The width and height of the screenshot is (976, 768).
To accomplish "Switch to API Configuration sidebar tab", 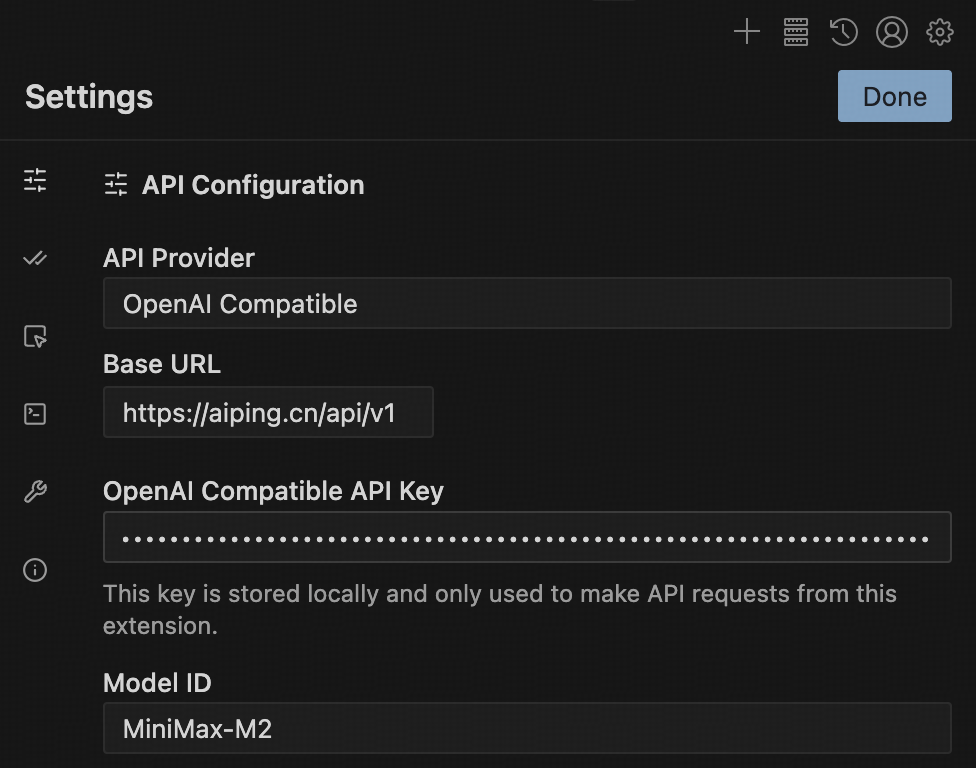I will (35, 180).
